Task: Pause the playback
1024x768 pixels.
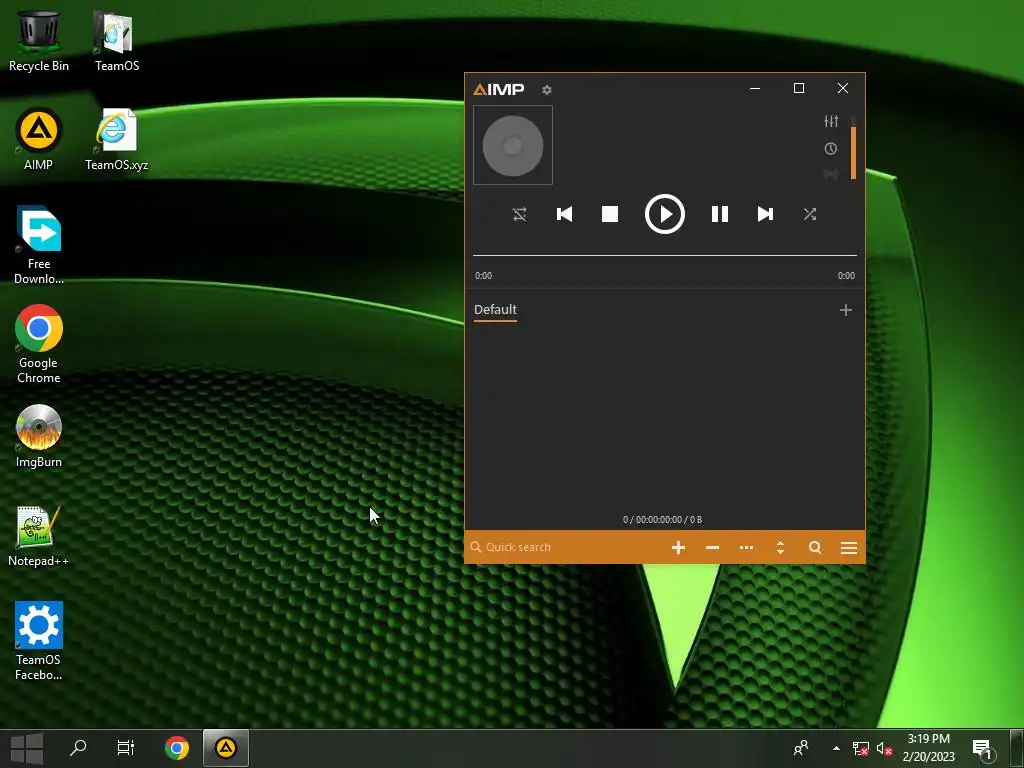Action: (720, 214)
